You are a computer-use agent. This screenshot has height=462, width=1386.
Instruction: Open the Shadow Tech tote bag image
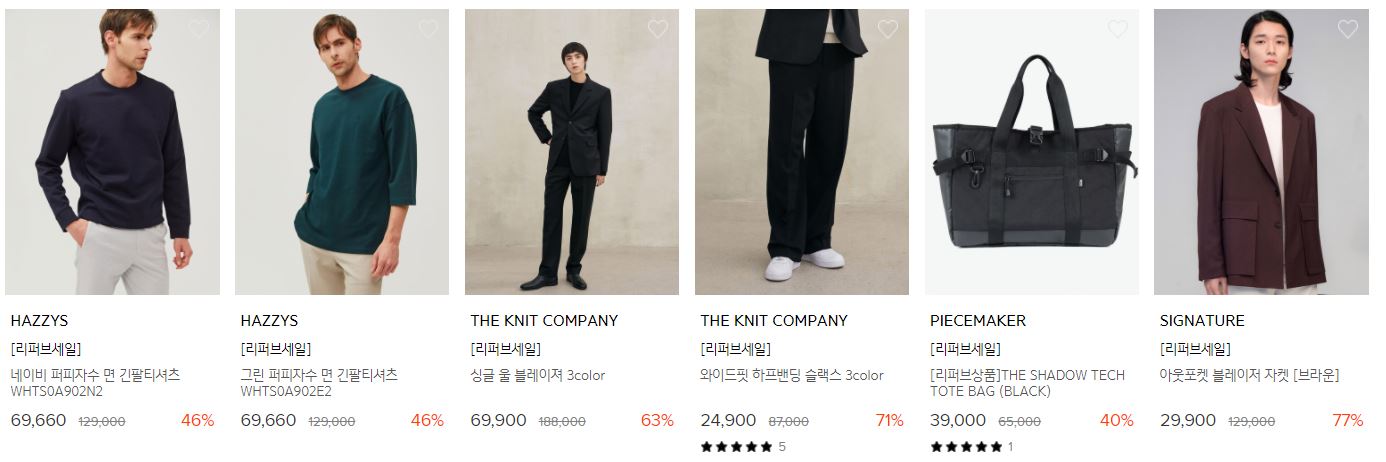pos(1032,152)
